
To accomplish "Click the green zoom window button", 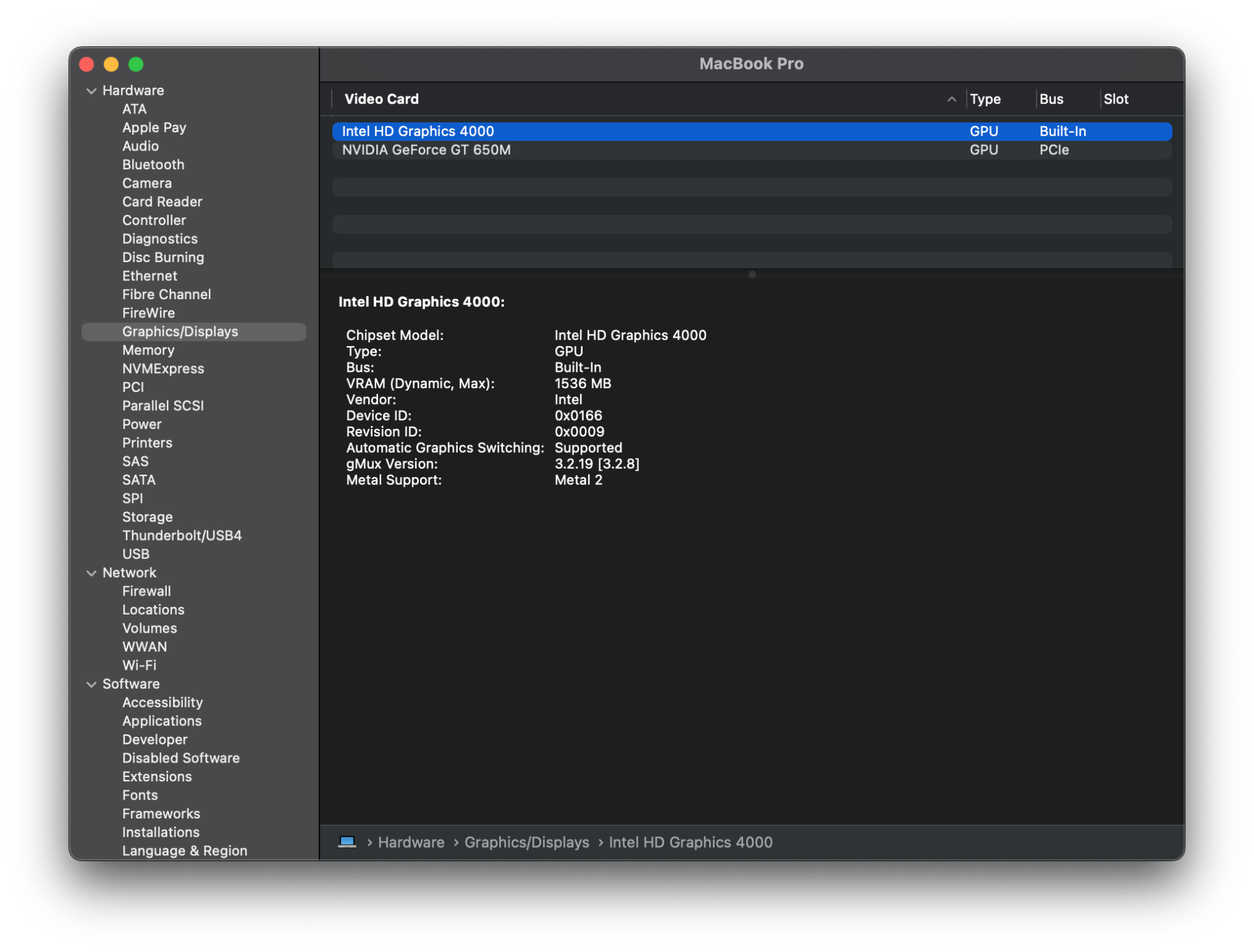I will (x=136, y=65).
